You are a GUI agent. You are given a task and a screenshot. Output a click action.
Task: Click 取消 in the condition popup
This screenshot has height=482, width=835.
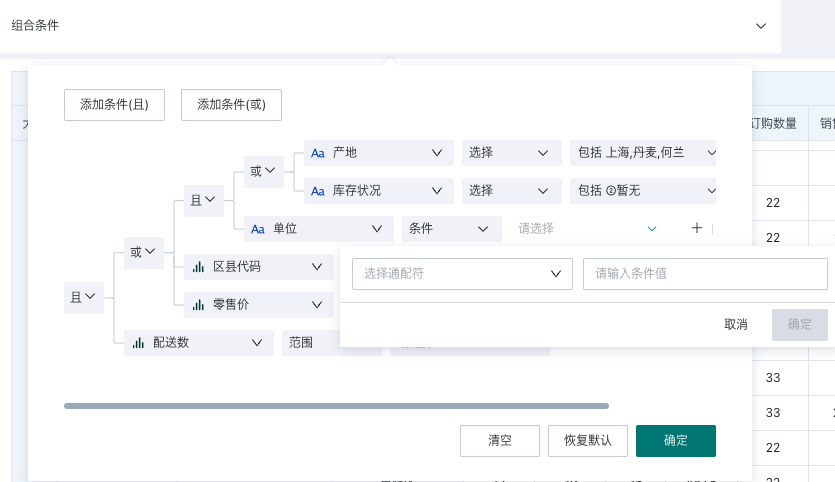736,324
